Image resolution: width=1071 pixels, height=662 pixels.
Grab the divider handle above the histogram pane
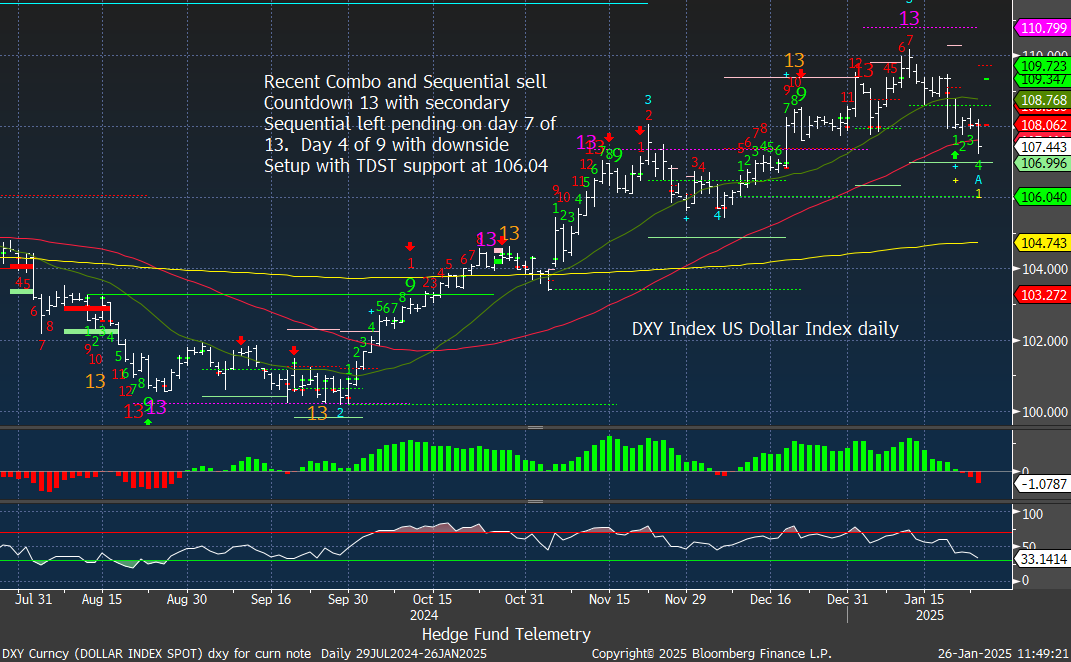[x=536, y=428]
